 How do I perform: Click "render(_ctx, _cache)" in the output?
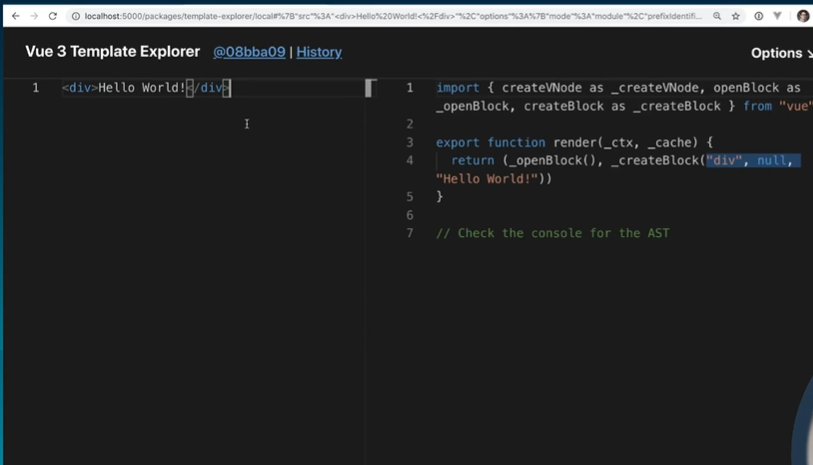(x=625, y=142)
